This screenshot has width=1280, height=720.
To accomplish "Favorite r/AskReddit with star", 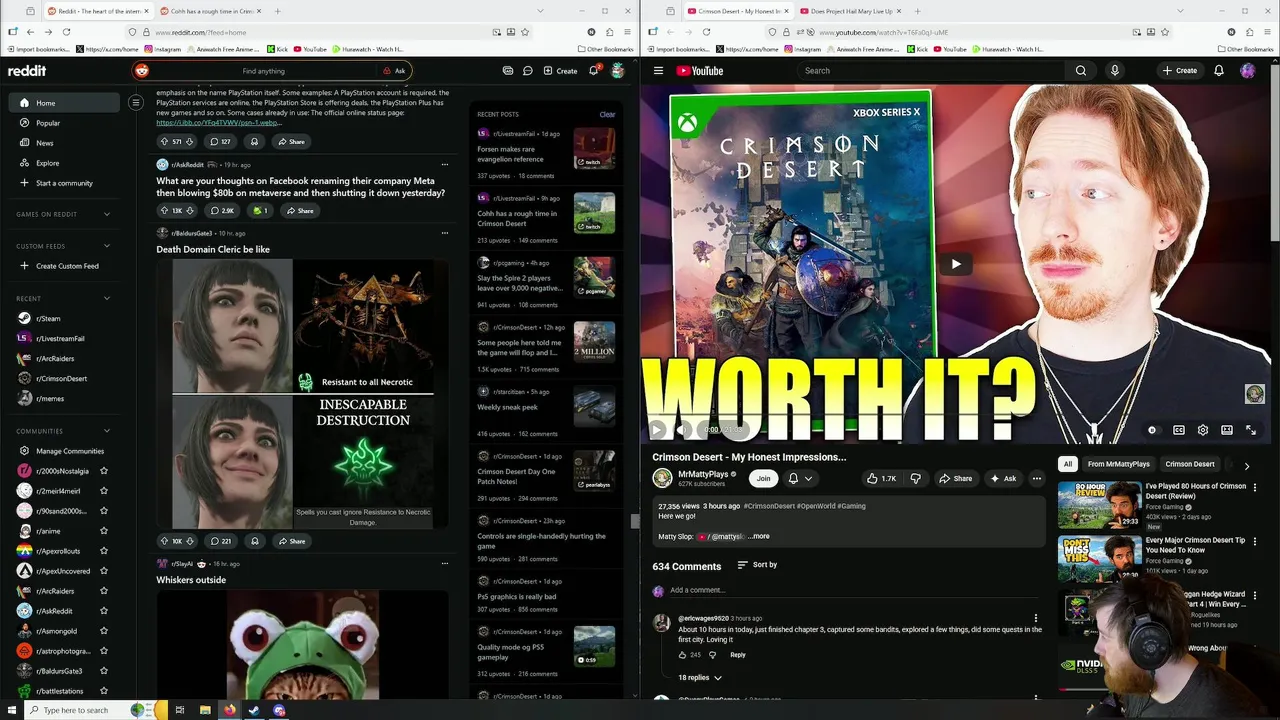I will point(104,611).
